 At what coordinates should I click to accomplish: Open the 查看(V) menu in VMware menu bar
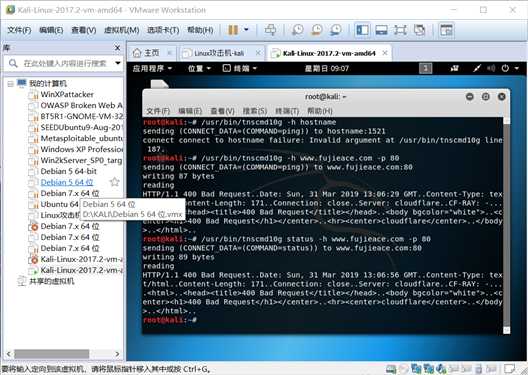pyautogui.click(x=84, y=30)
